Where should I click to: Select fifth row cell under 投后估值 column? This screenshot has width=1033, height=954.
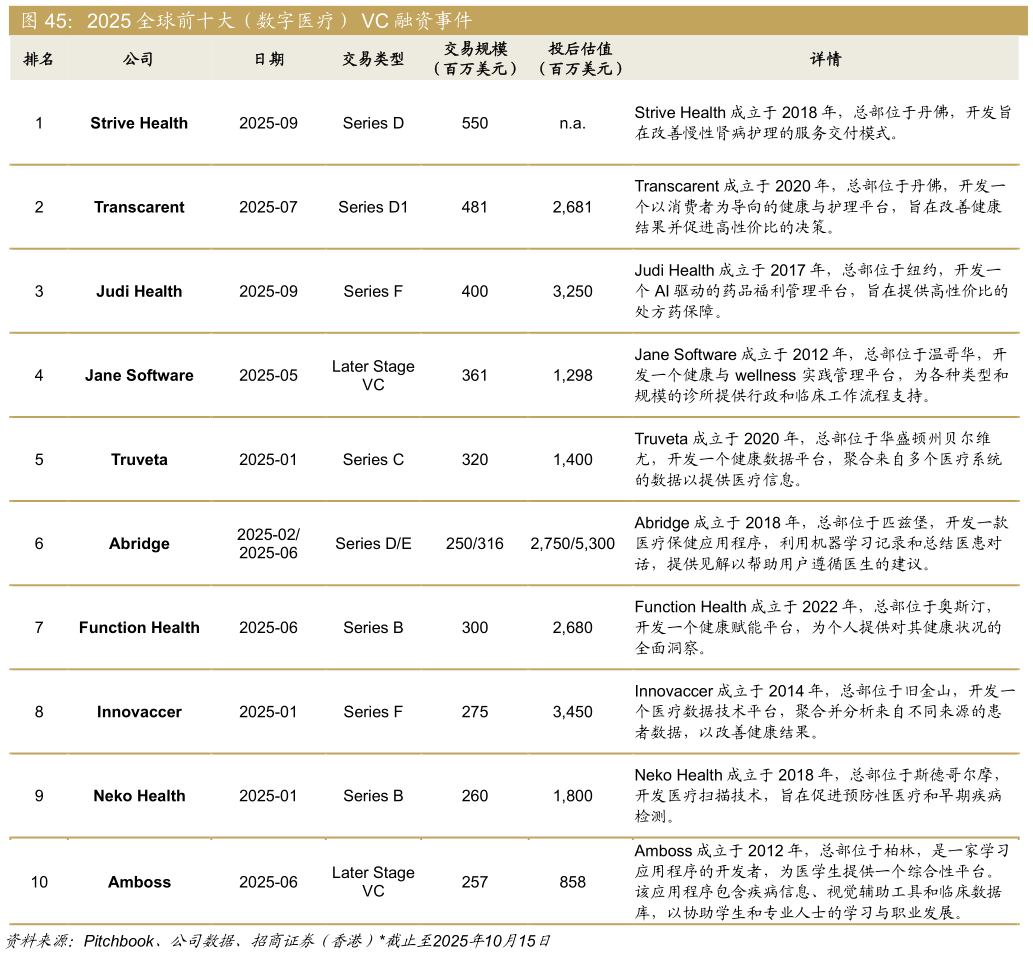[580, 458]
